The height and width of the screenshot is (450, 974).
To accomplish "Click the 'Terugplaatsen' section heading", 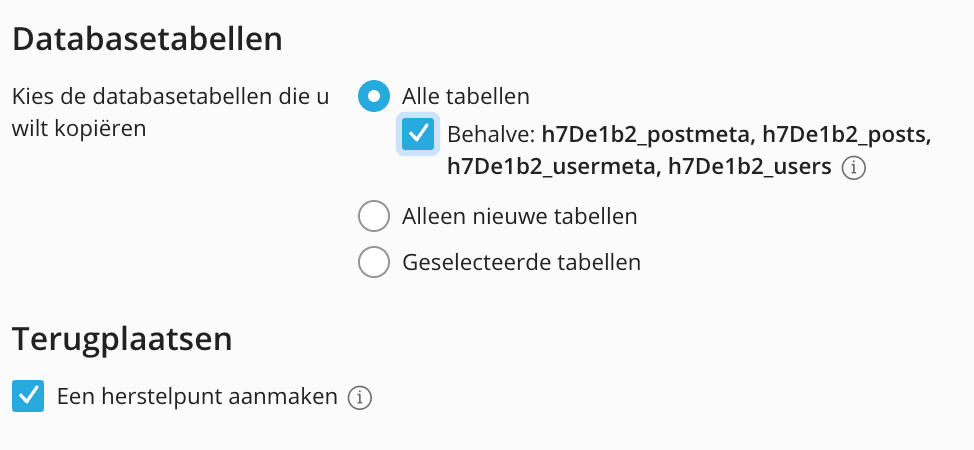I will point(122,339).
